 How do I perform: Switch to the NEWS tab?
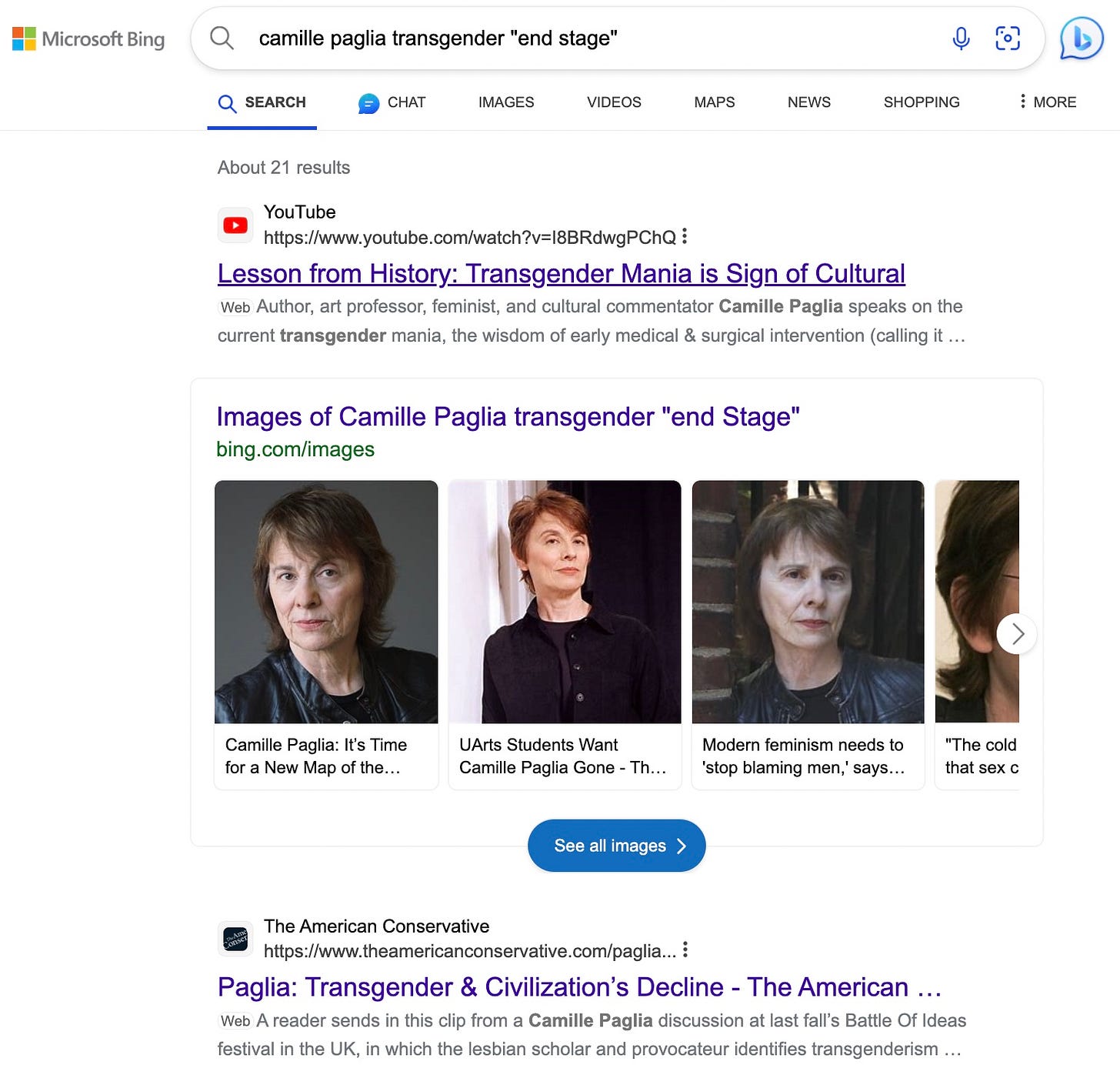click(809, 102)
